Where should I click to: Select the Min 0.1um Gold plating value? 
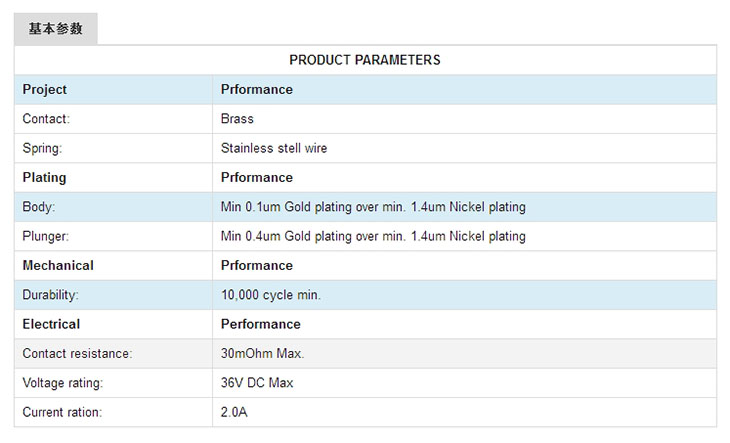(x=373, y=207)
